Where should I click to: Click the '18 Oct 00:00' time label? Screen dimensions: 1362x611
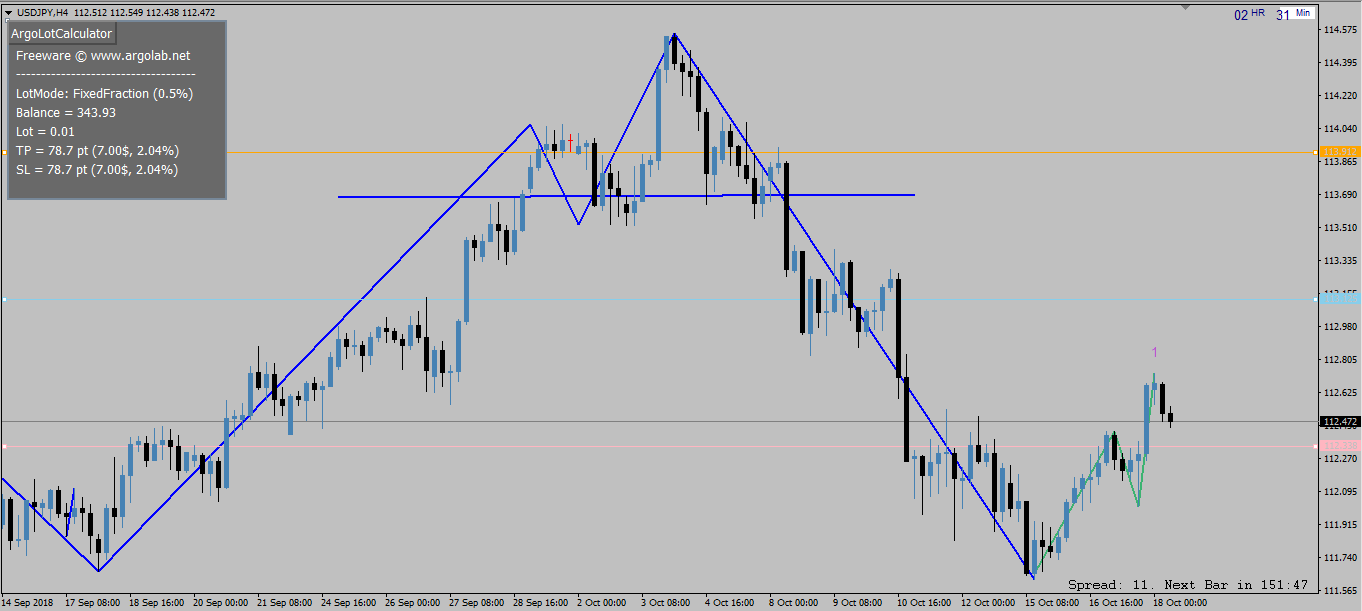click(x=1181, y=604)
